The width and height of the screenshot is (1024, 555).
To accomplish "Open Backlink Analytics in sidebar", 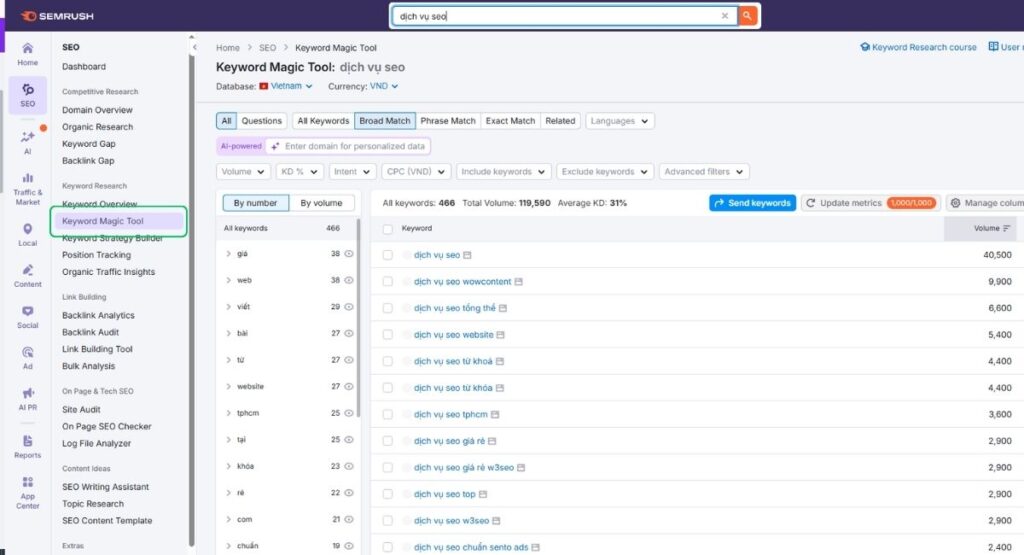I will [x=98, y=315].
